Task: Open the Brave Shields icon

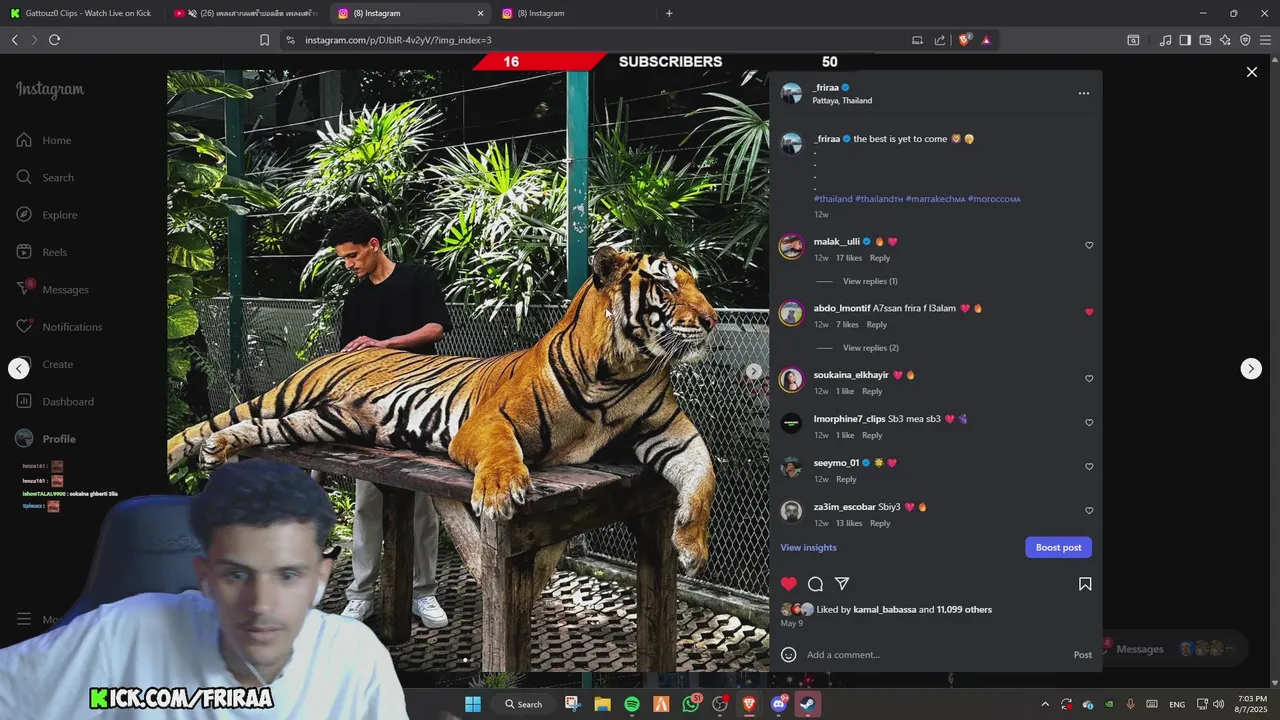Action: point(965,40)
